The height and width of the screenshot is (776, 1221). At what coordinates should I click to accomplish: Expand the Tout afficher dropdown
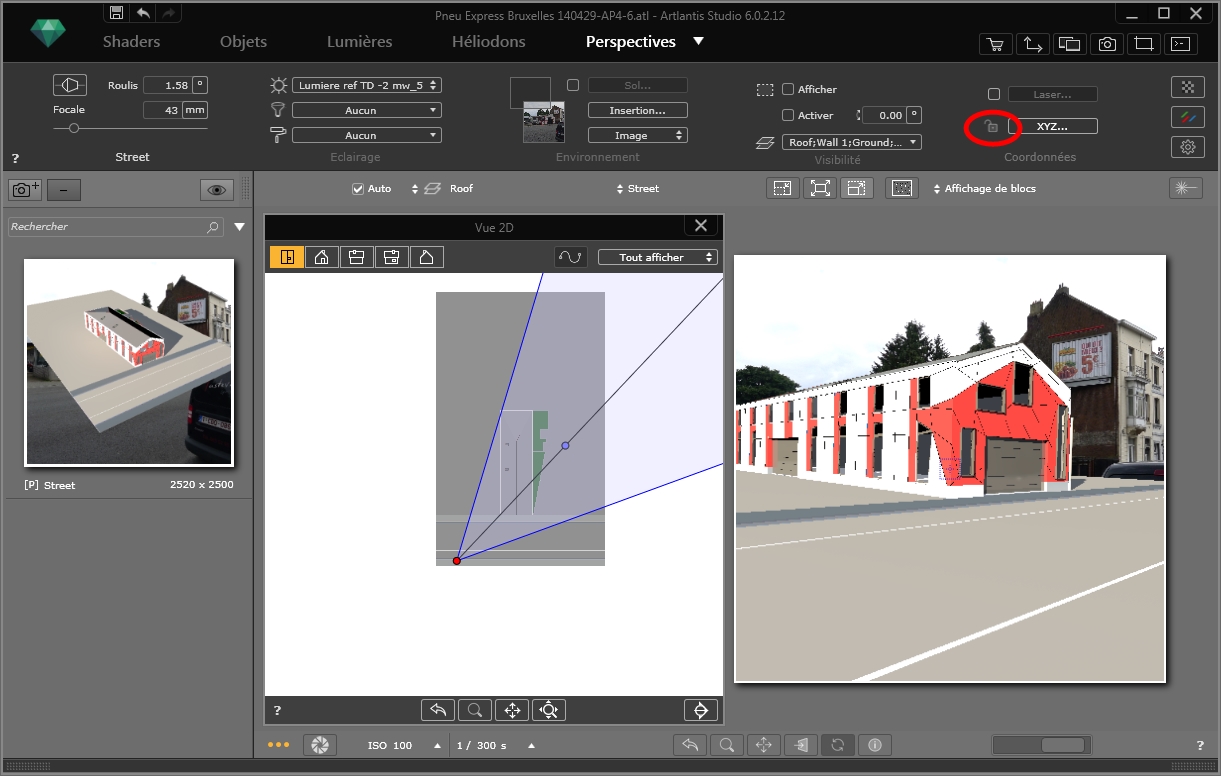click(657, 257)
